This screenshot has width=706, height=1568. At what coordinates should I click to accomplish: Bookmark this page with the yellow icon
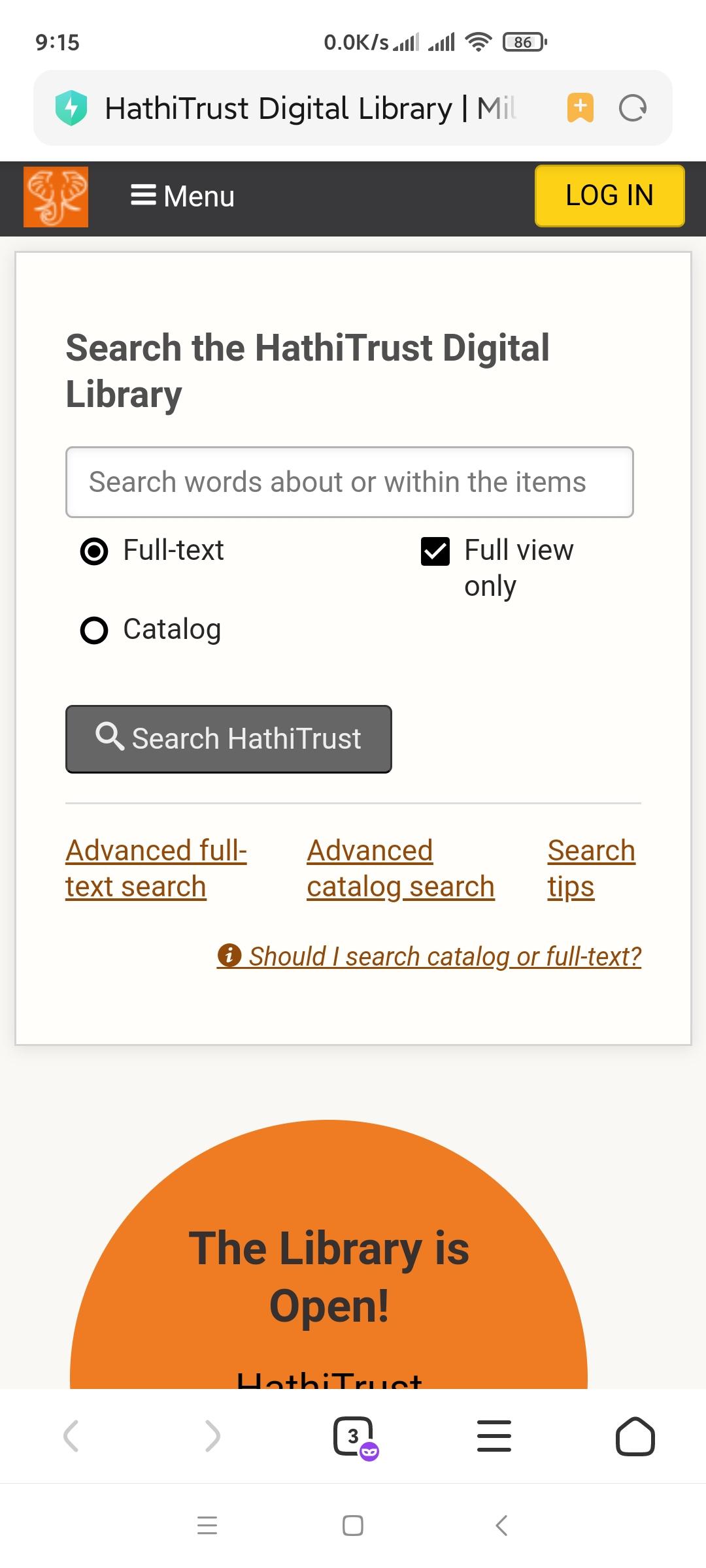pos(580,108)
